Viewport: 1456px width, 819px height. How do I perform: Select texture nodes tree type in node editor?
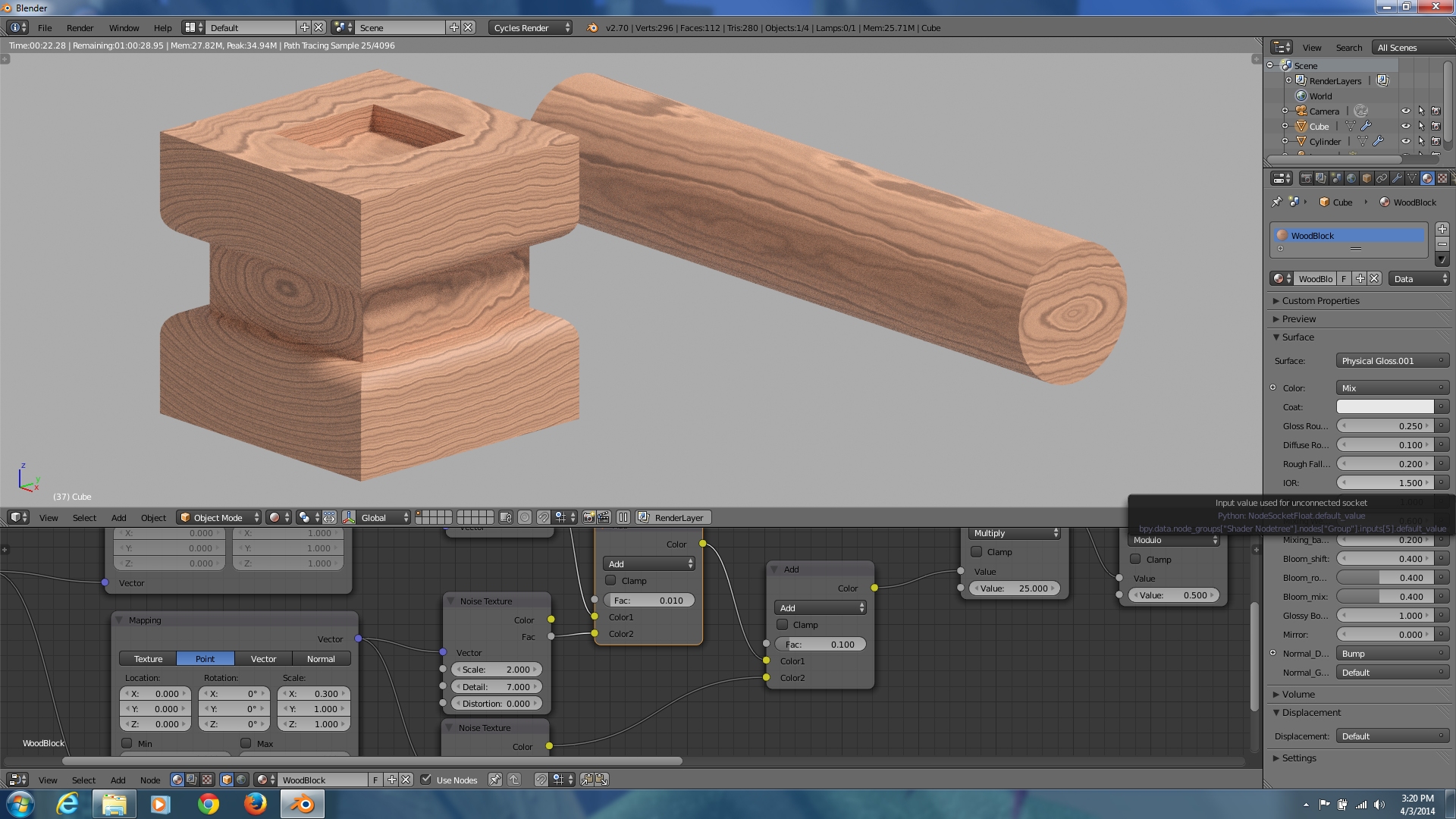(206, 780)
